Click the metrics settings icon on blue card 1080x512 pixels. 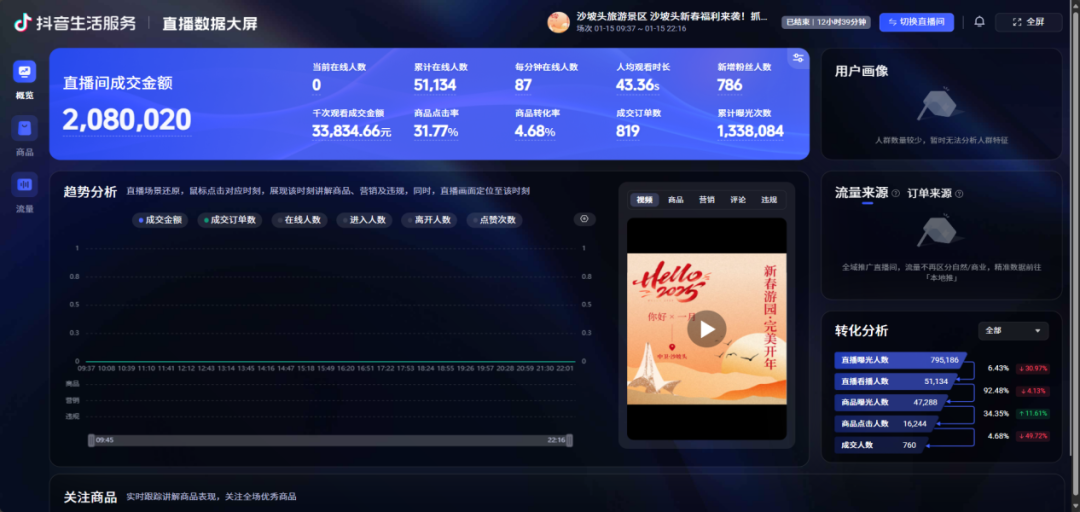pos(797,58)
